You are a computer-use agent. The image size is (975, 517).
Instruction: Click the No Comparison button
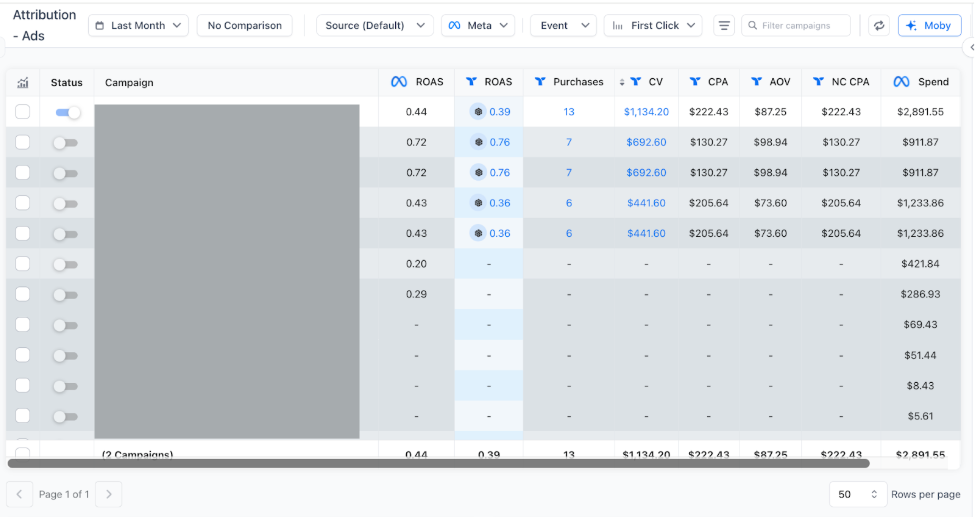click(x=244, y=26)
